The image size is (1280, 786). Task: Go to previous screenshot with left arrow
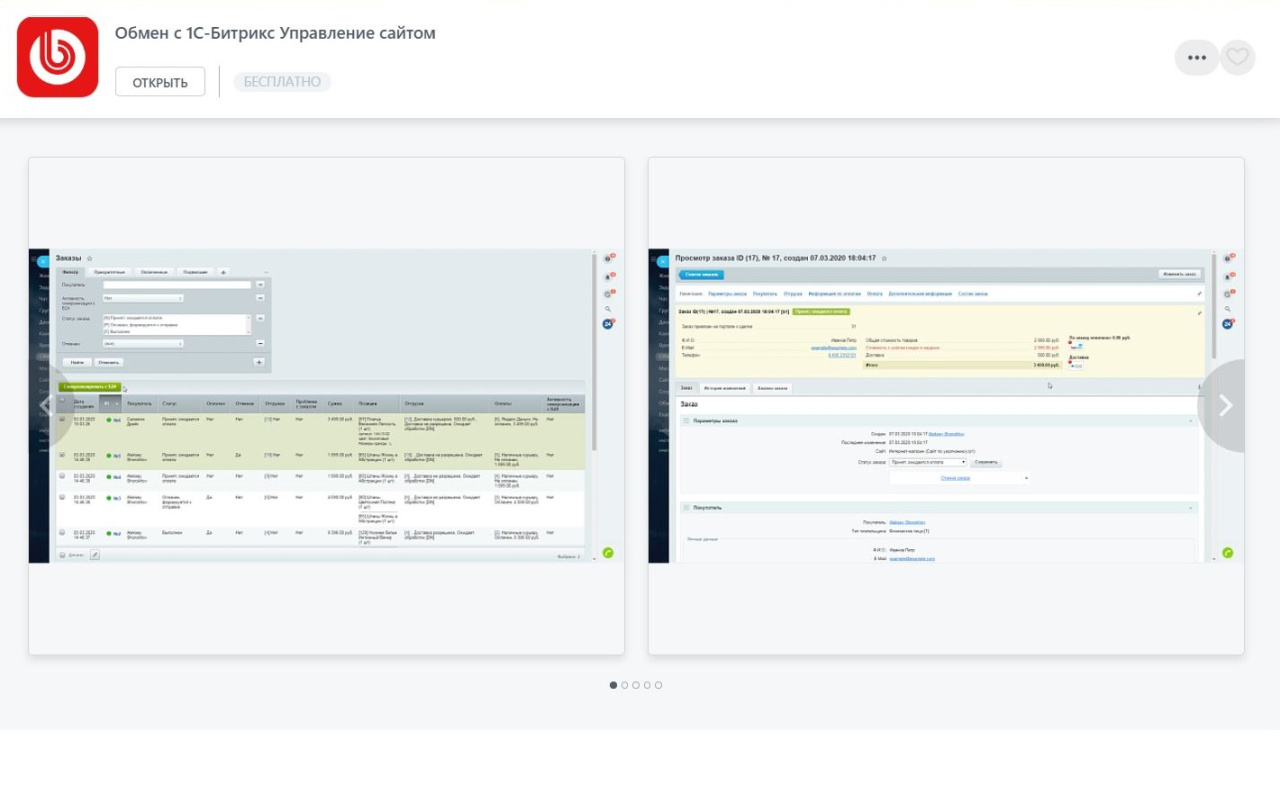46,405
